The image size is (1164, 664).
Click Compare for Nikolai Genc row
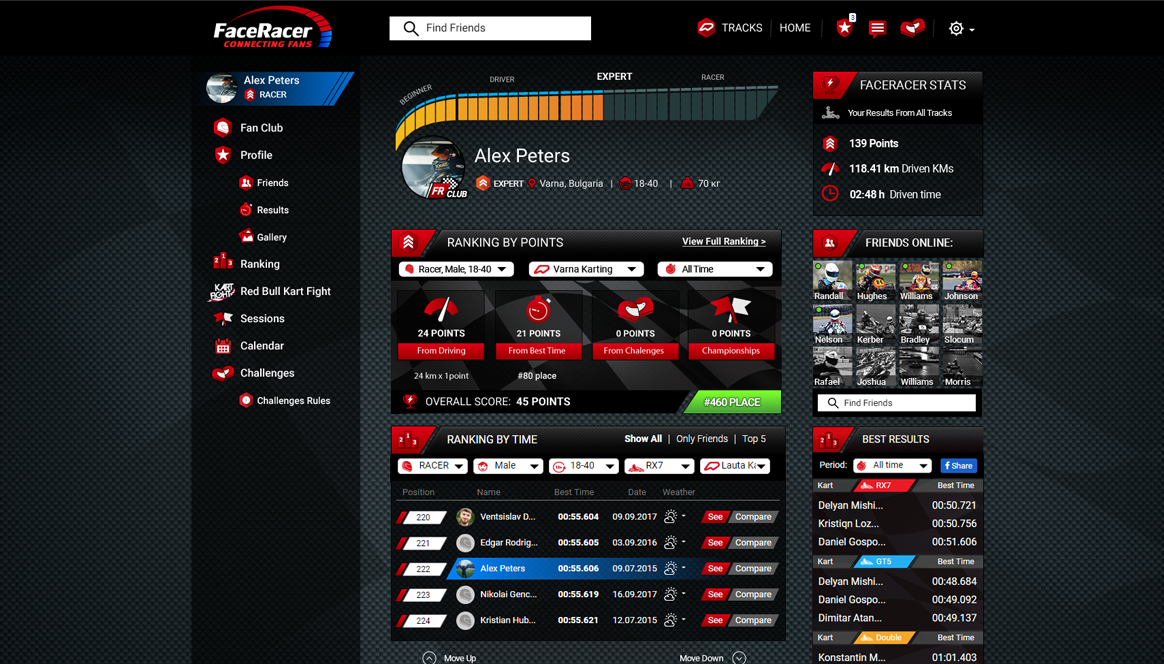[753, 594]
